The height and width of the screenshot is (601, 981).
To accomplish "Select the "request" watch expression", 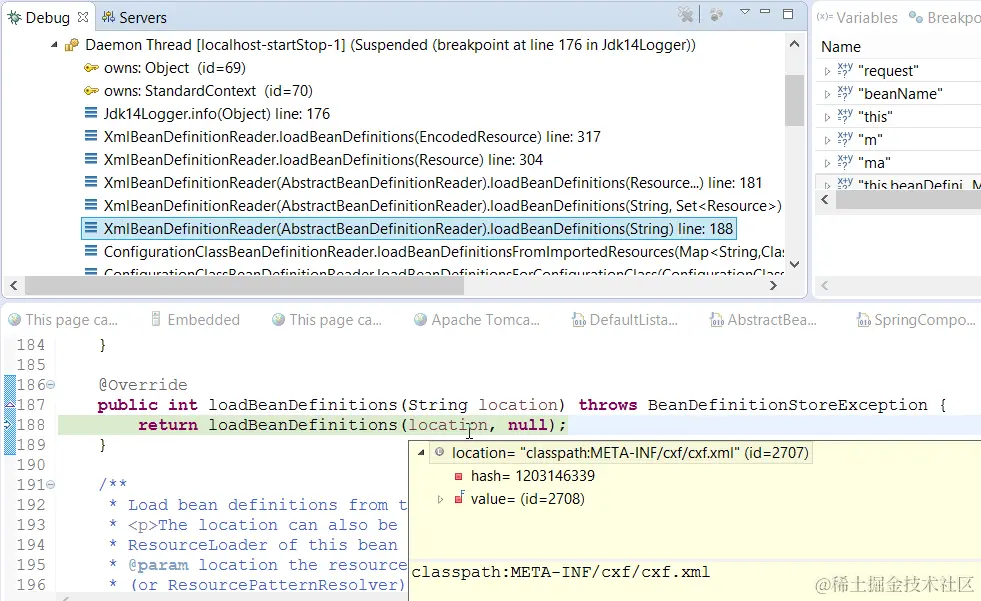I will (888, 71).
